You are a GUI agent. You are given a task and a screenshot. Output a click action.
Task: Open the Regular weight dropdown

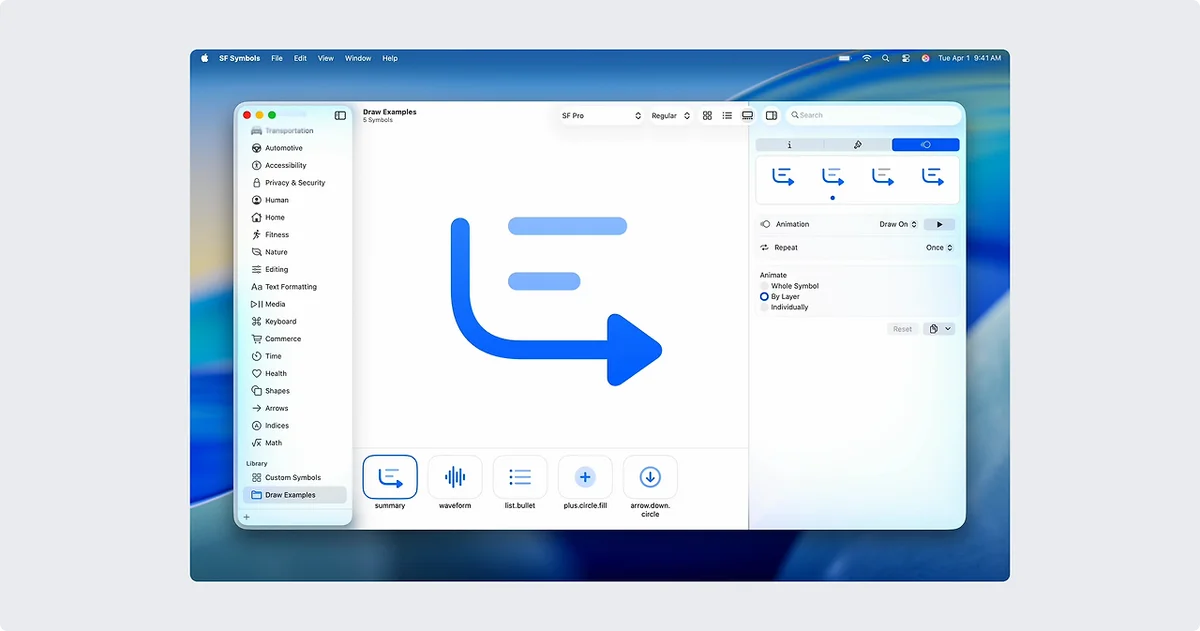[670, 116]
